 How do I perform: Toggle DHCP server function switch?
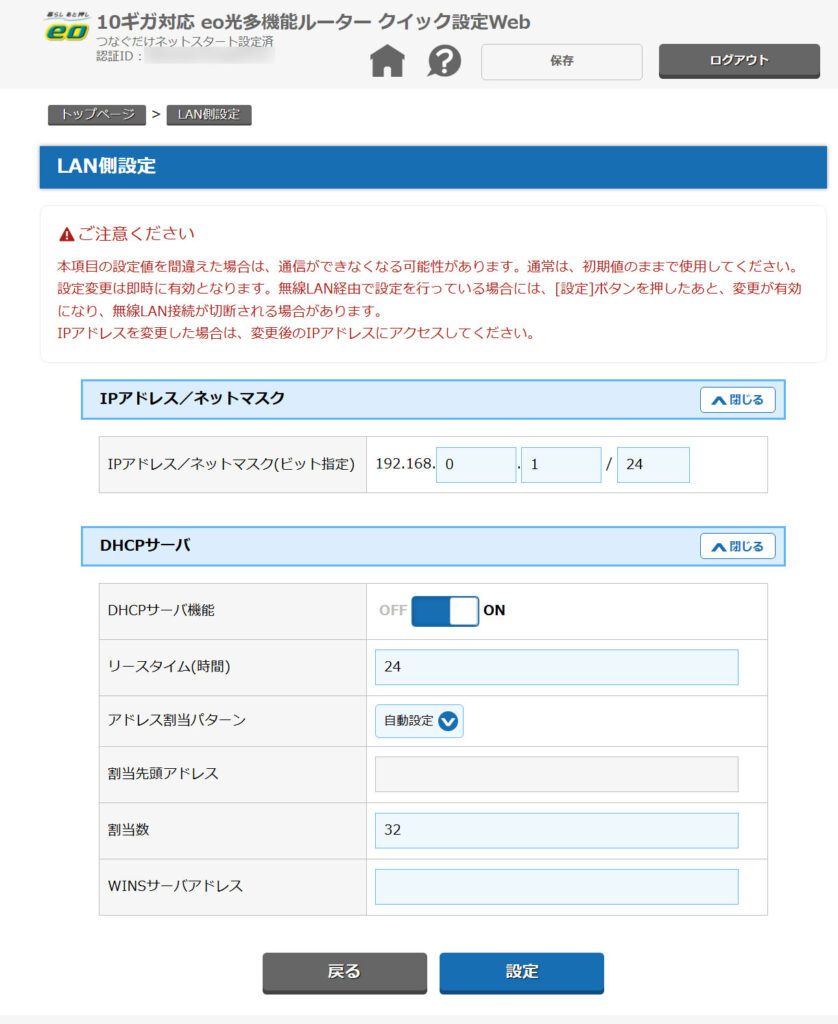pyautogui.click(x=445, y=611)
